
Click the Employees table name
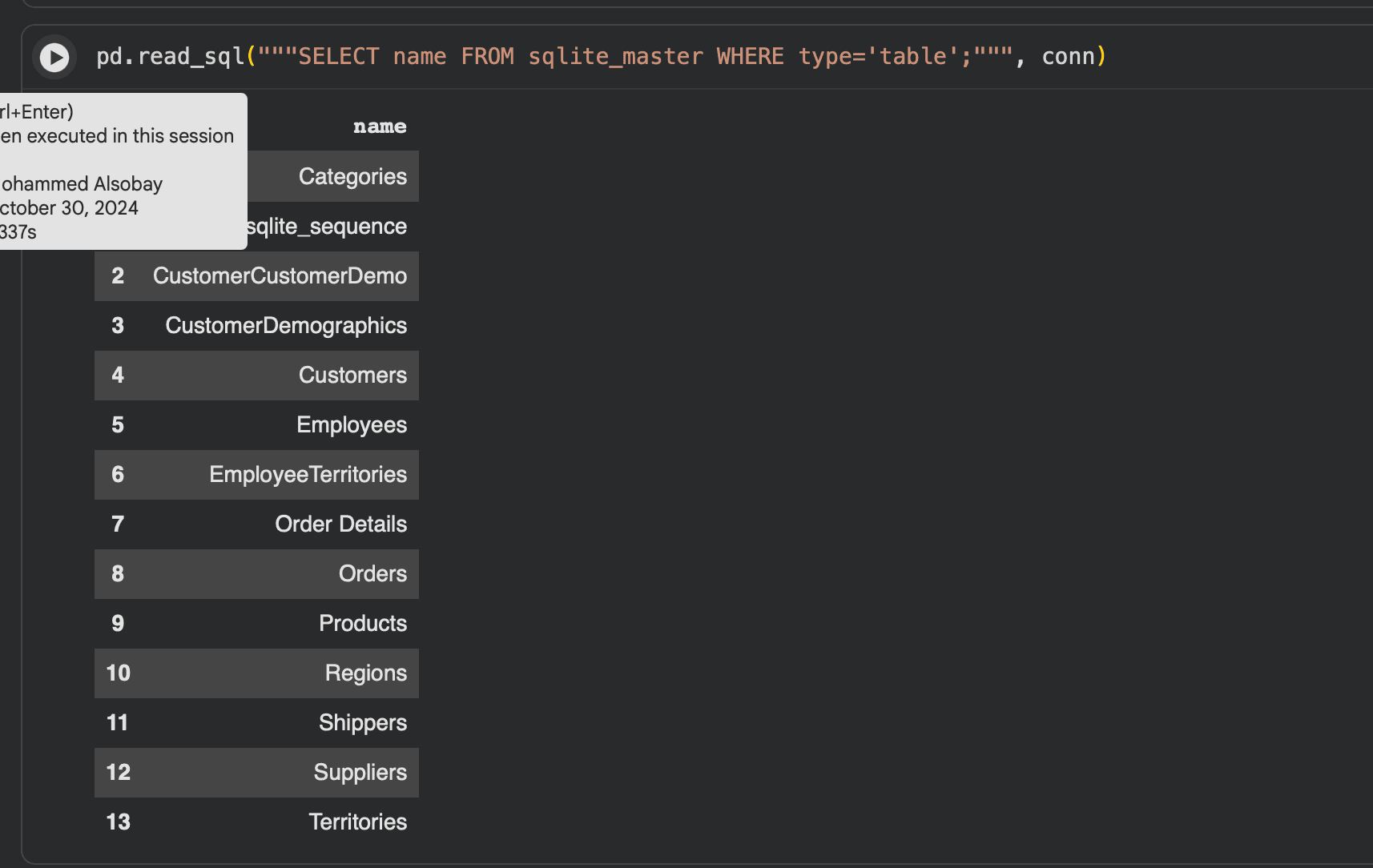click(x=352, y=425)
